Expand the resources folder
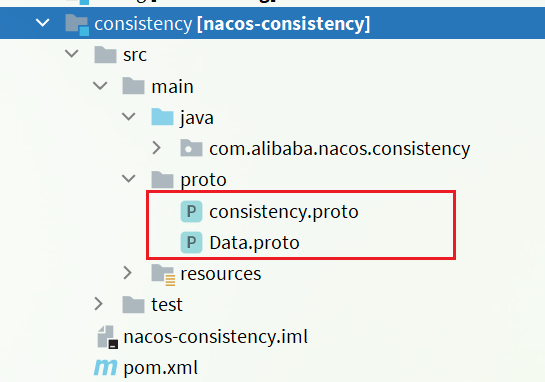545x382 pixels. (128, 273)
